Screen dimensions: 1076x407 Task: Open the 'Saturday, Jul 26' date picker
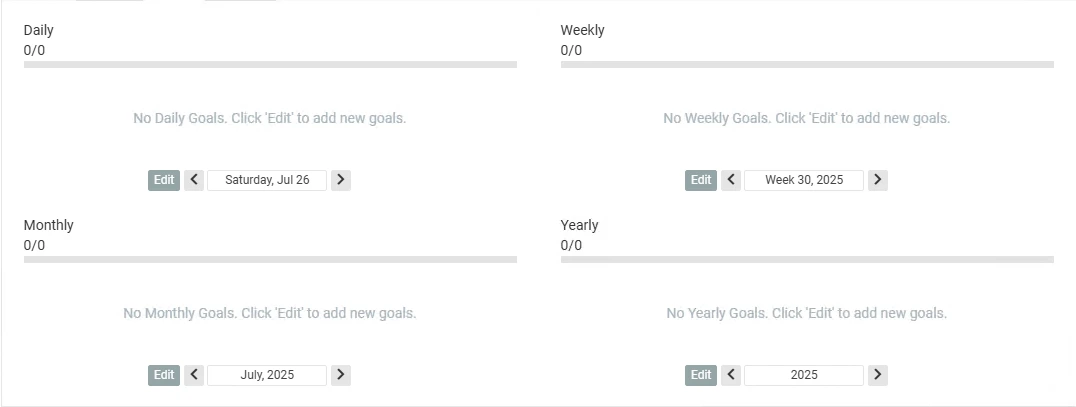[267, 180]
